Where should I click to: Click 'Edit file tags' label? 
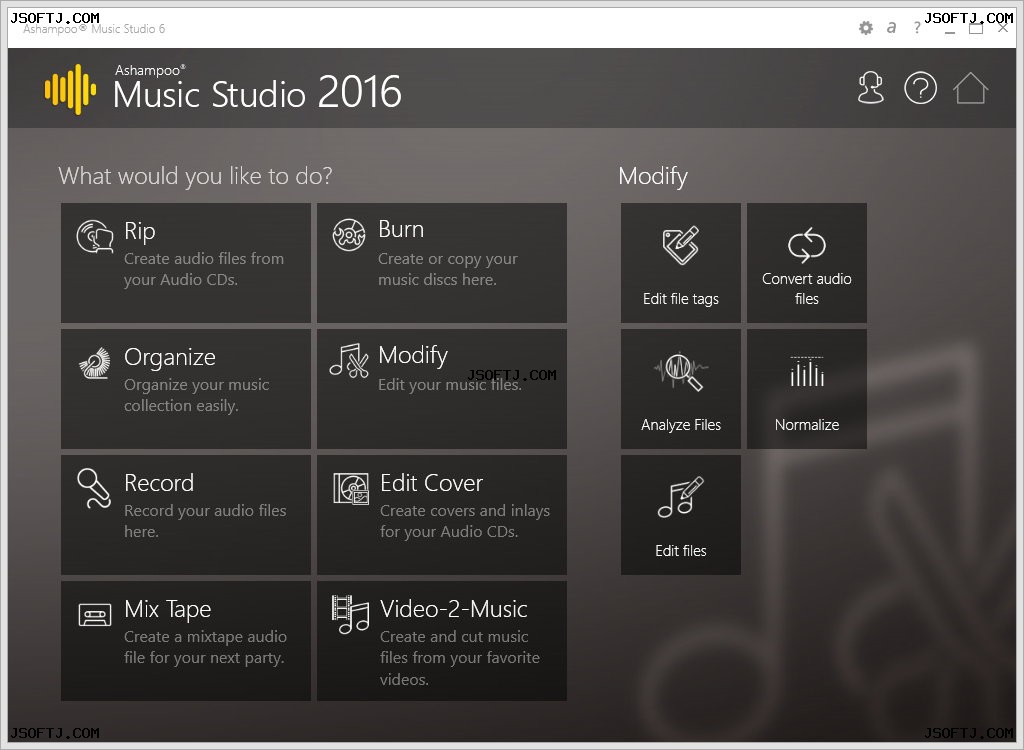click(x=680, y=299)
